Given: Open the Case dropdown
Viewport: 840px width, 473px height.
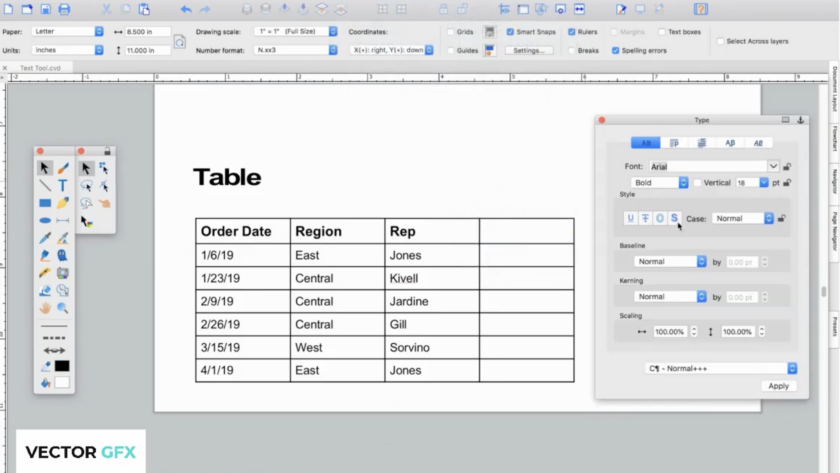Looking at the screenshot, I should [743, 219].
